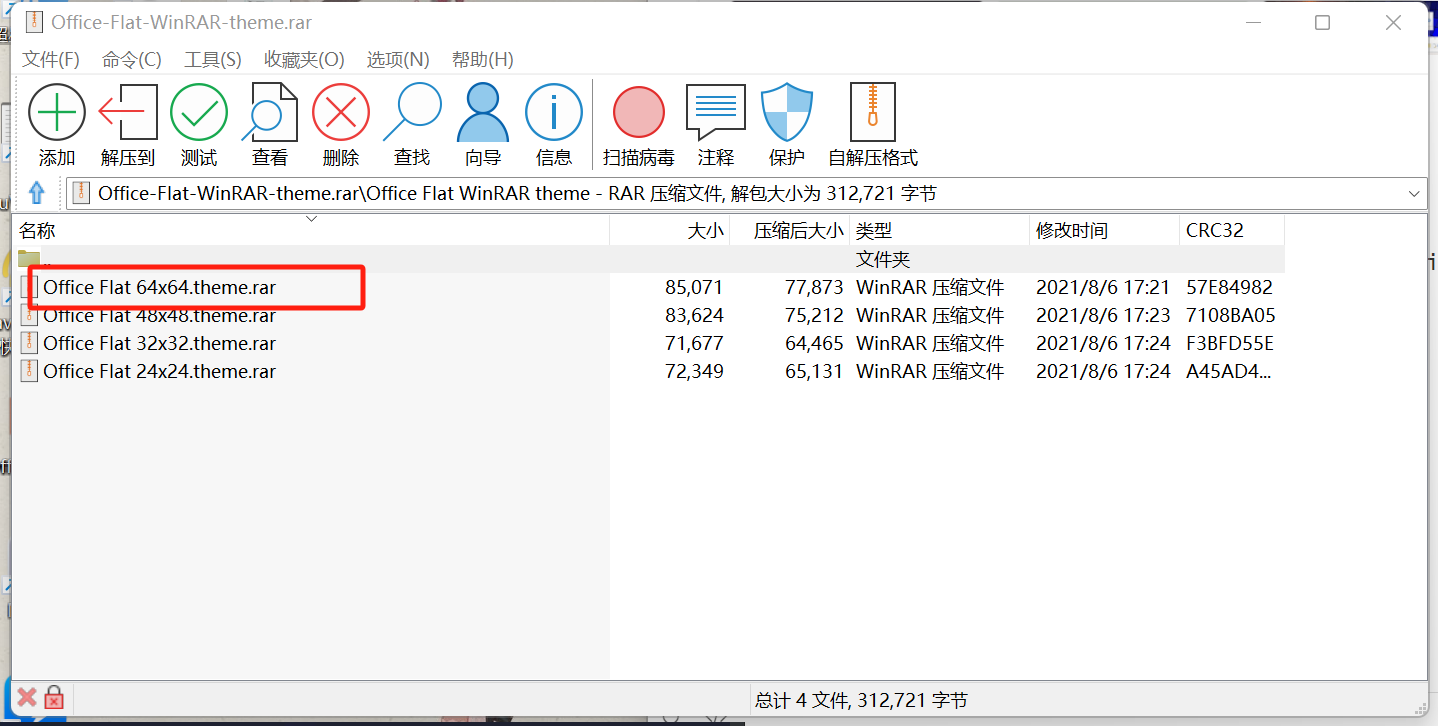Click the lock icon in status bar

pyautogui.click(x=54, y=698)
